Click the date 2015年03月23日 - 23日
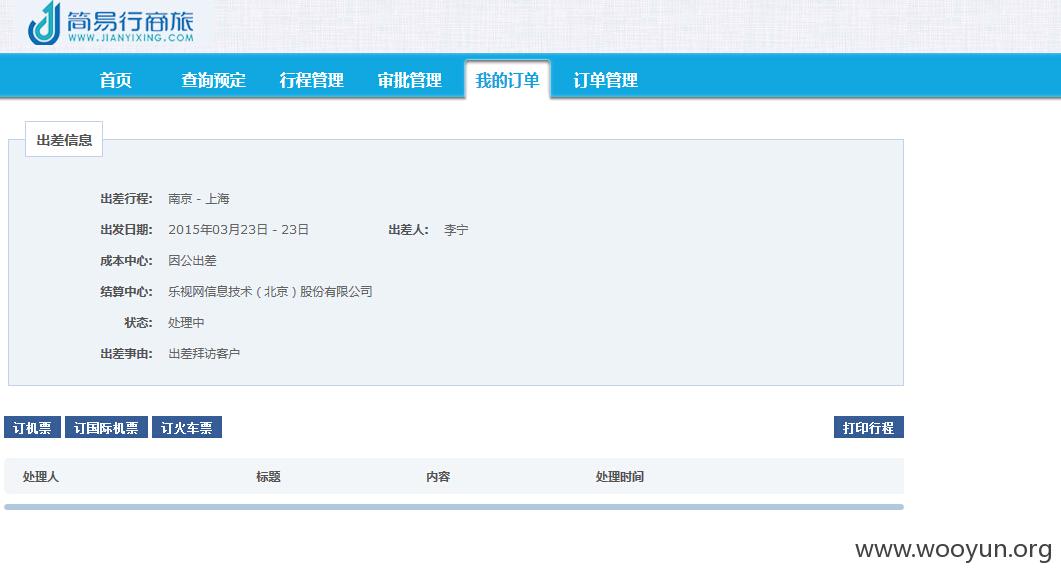The width and height of the screenshot is (1061, 578). click(238, 230)
